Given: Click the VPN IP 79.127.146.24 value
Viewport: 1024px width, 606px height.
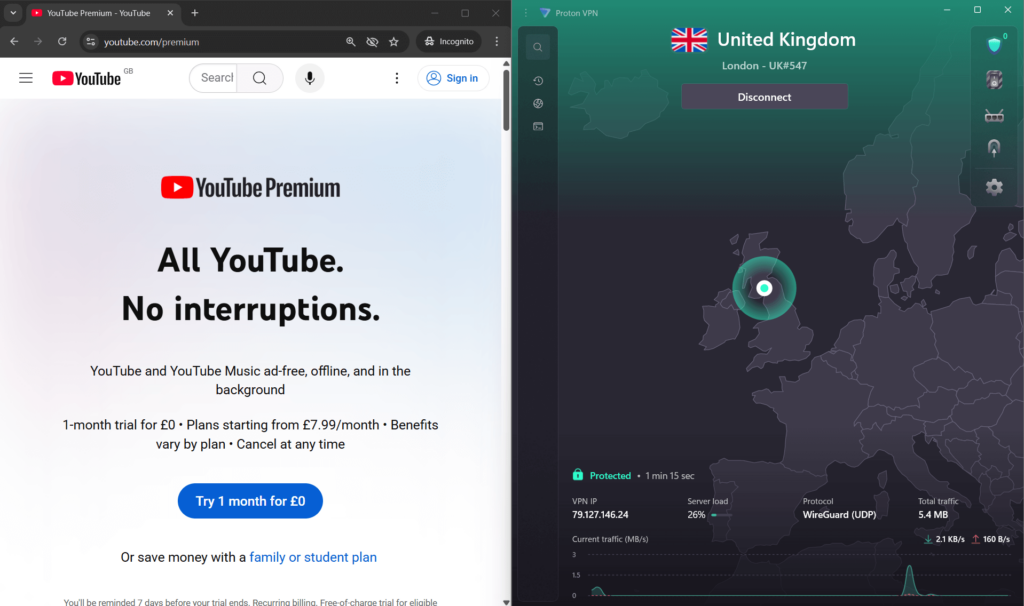Looking at the screenshot, I should click(600, 515).
